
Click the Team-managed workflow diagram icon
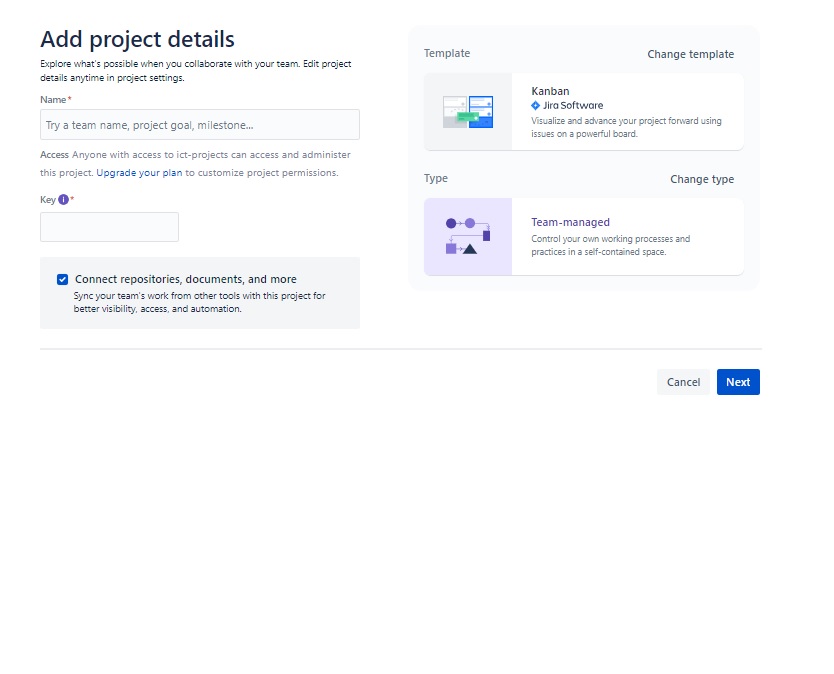point(466,237)
